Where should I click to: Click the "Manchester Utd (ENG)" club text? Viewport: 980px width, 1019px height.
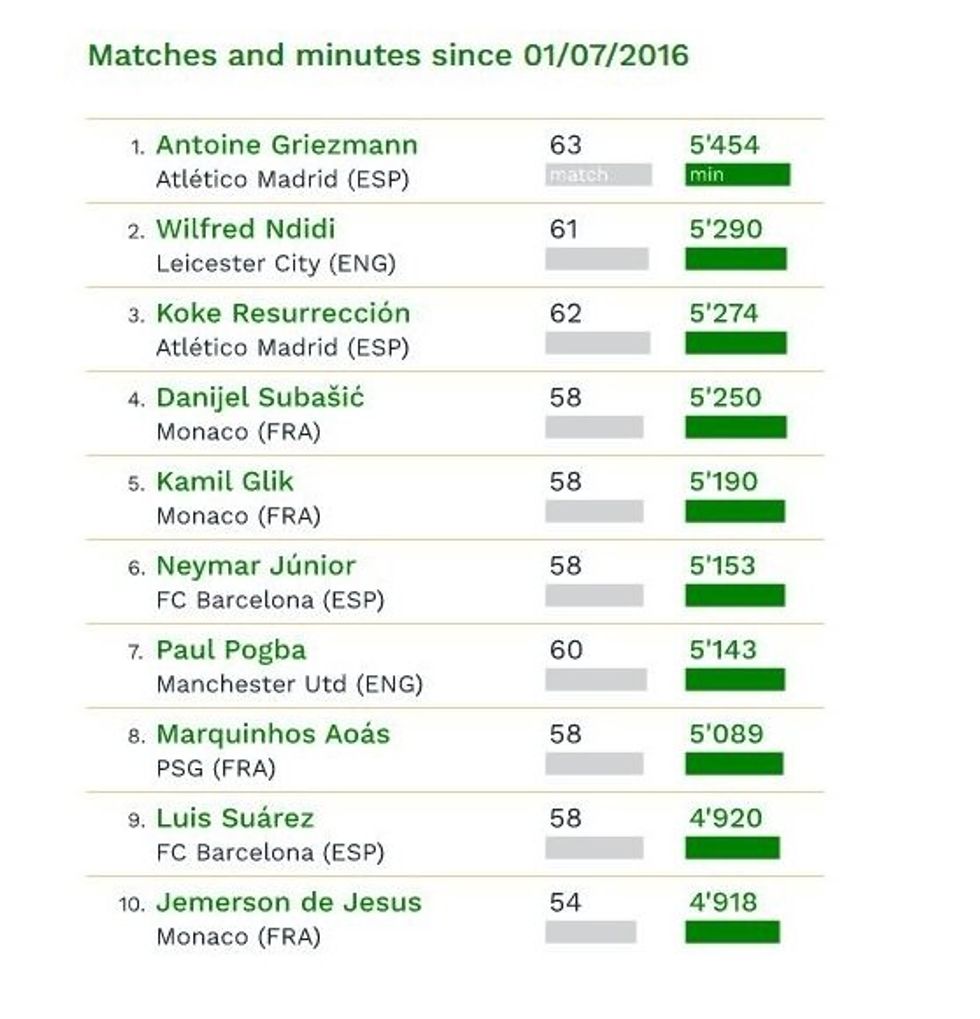[289, 685]
